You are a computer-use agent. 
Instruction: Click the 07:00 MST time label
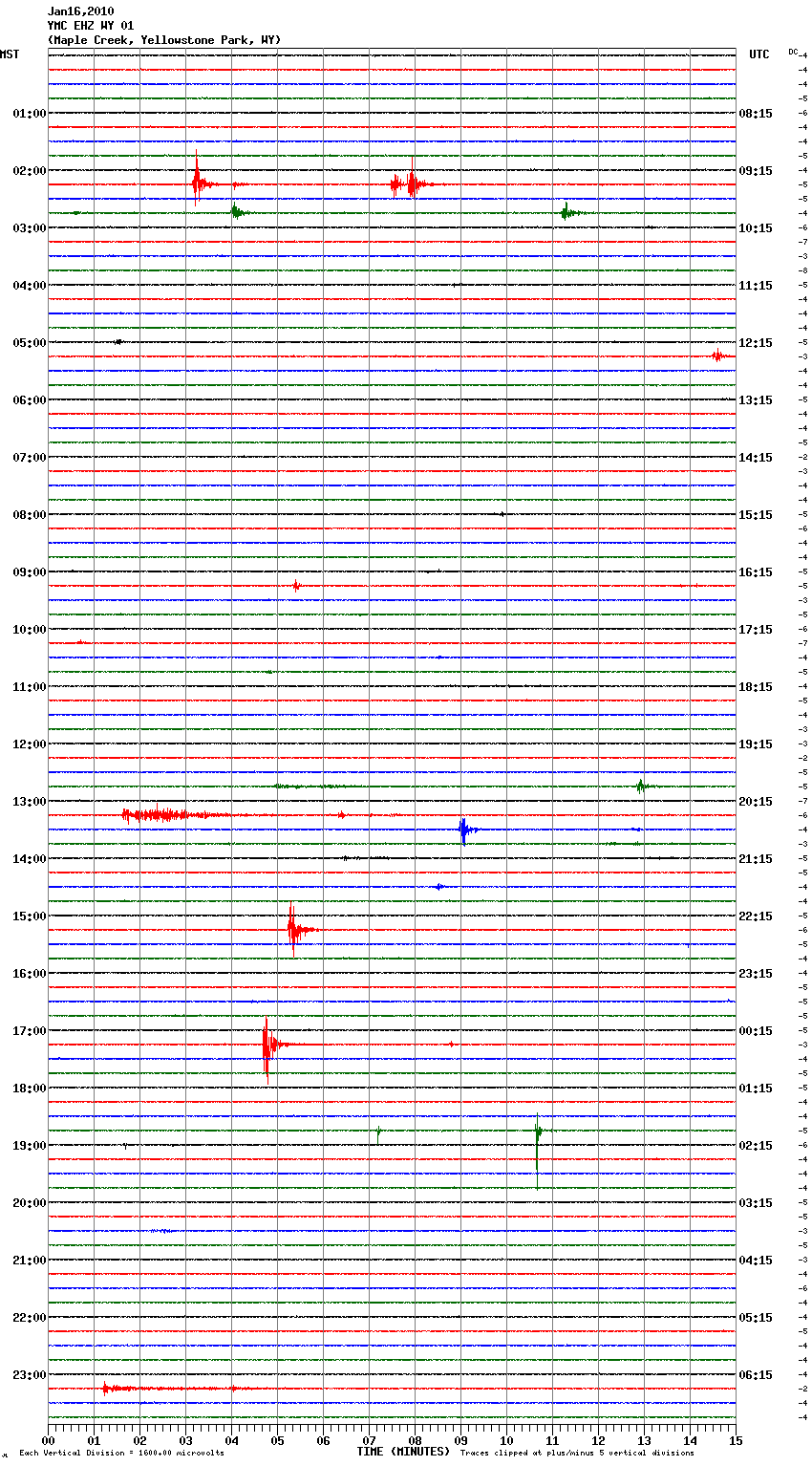click(30, 458)
